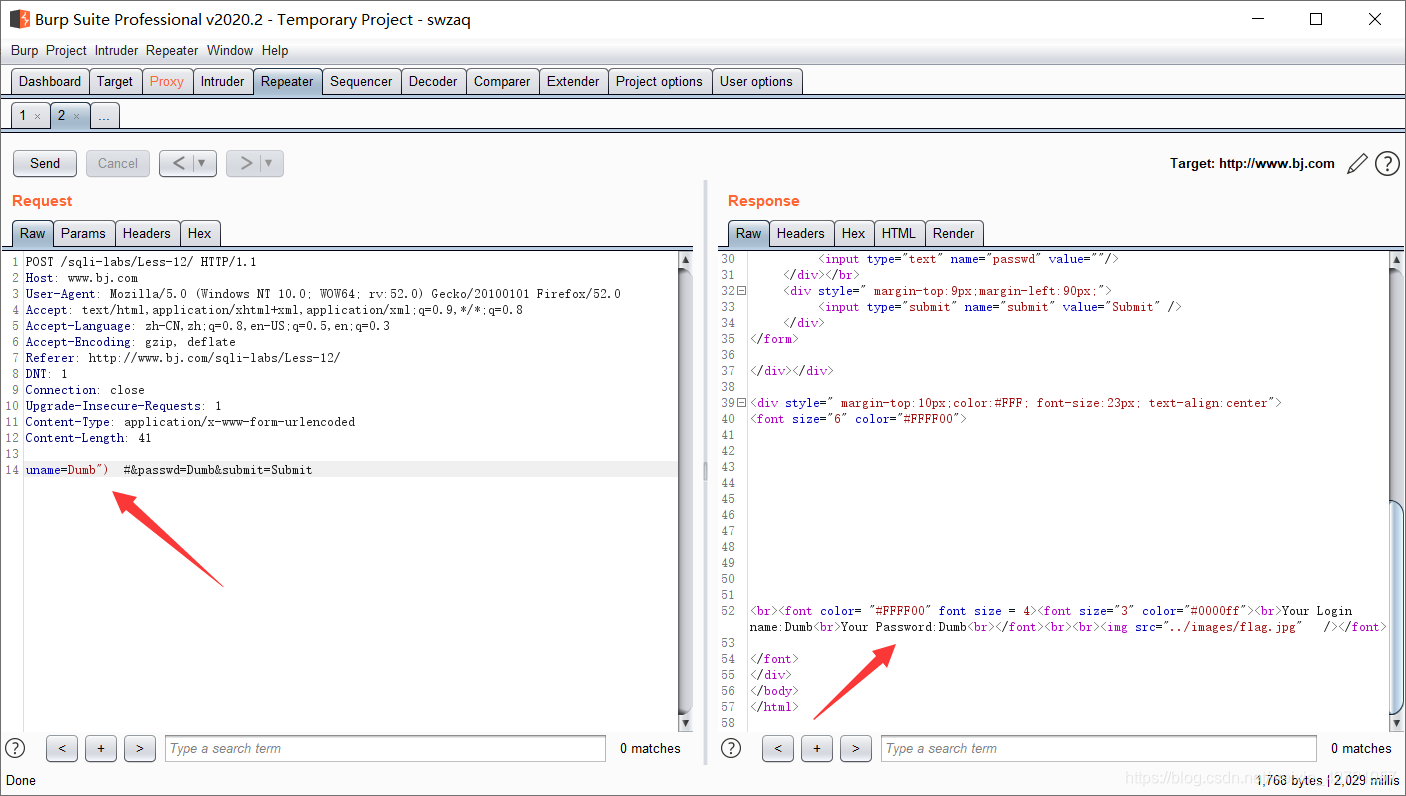Screen dimensions: 1406x796
Task: Open the Project options tab
Action: point(659,82)
